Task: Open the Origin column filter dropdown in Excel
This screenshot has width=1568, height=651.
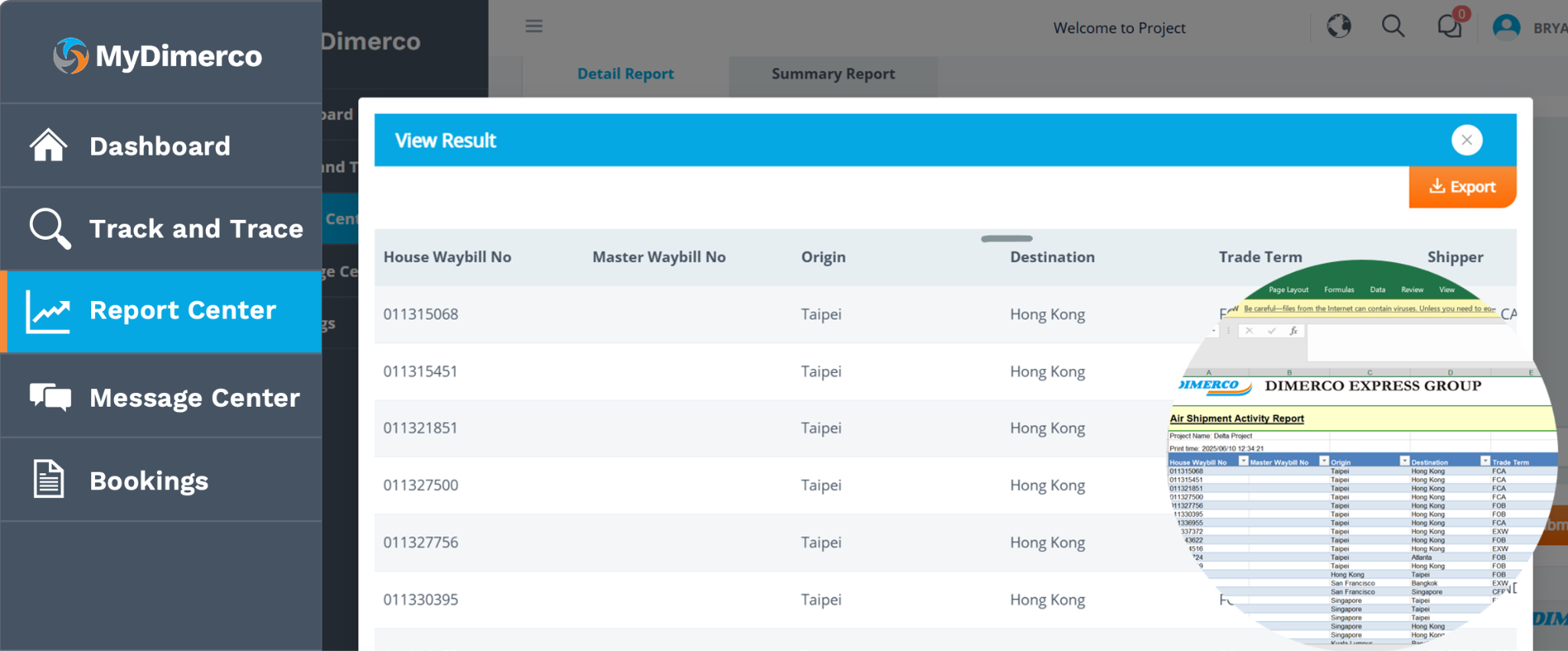Action: (x=1404, y=460)
